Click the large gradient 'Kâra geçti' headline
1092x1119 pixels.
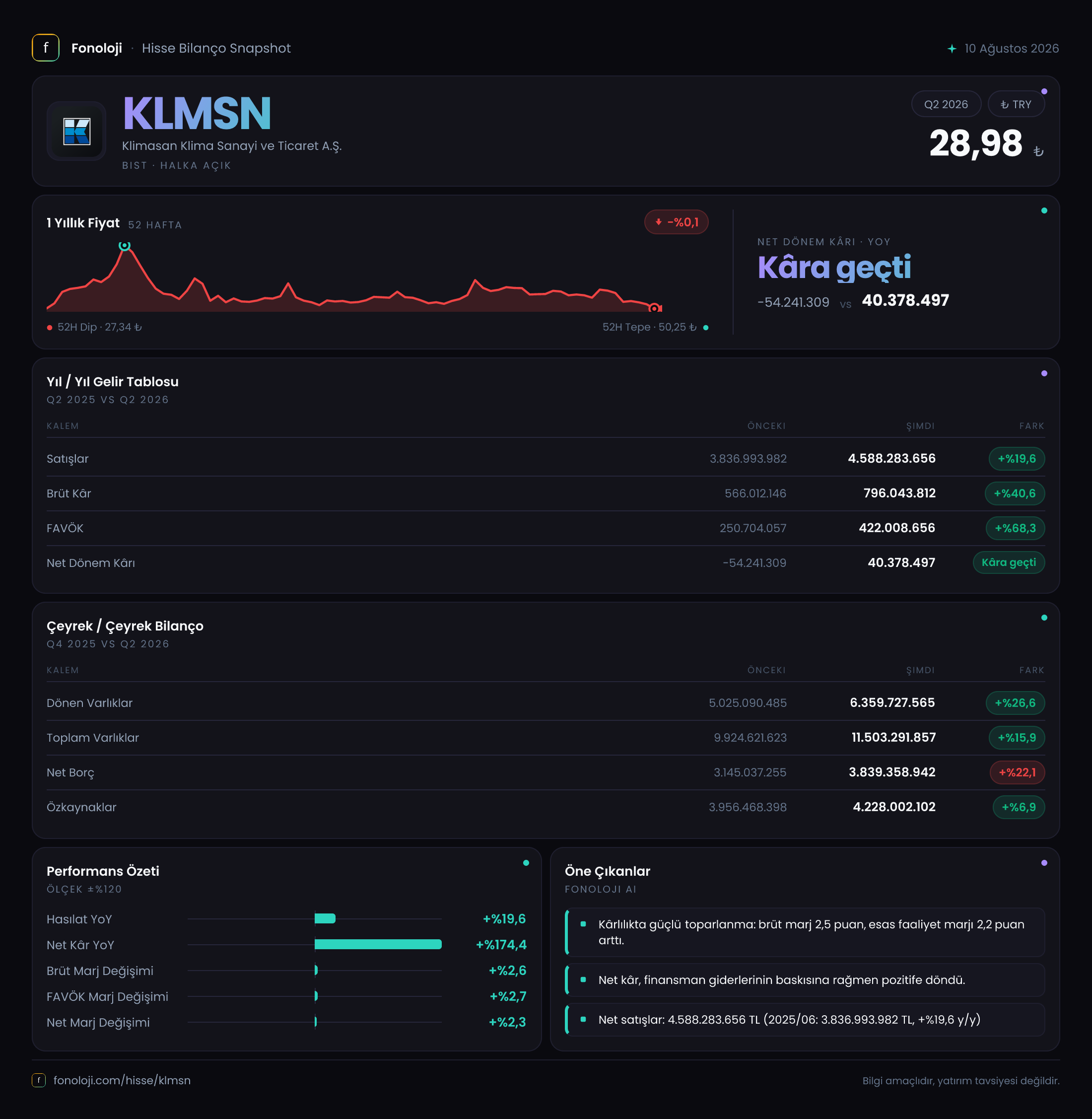pyautogui.click(x=834, y=268)
